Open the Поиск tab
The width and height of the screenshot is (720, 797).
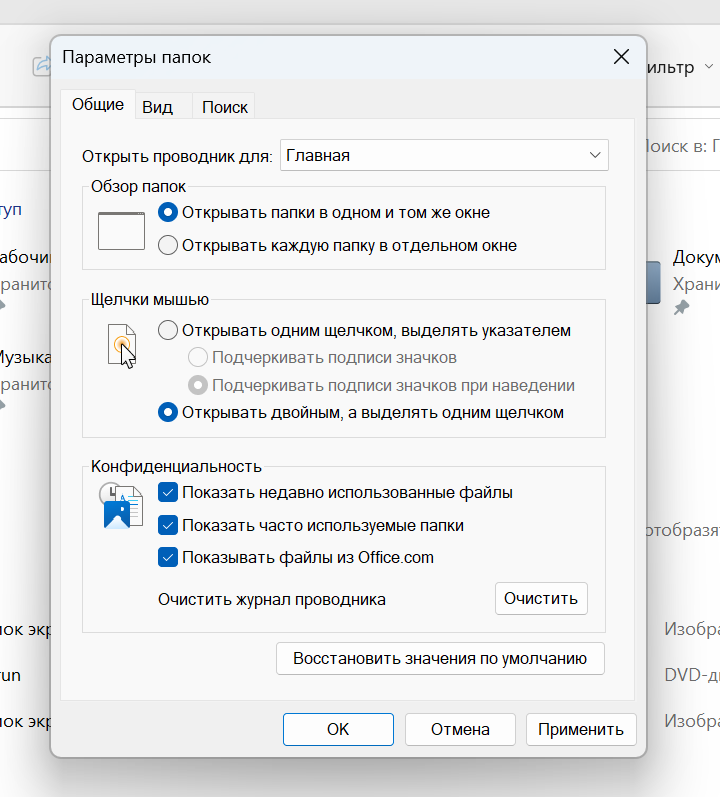coord(224,107)
